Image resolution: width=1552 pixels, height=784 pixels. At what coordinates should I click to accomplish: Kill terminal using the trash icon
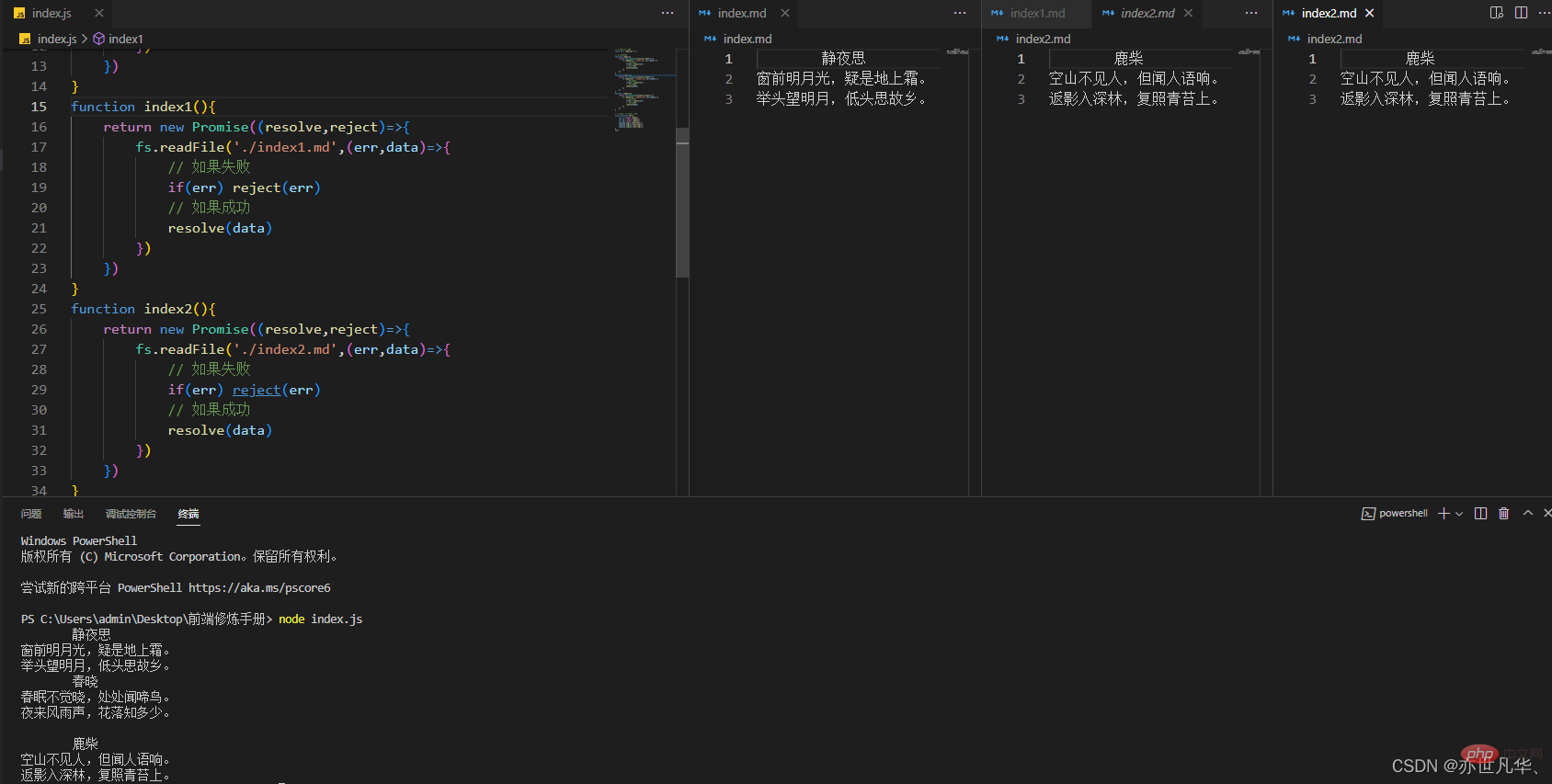1504,514
